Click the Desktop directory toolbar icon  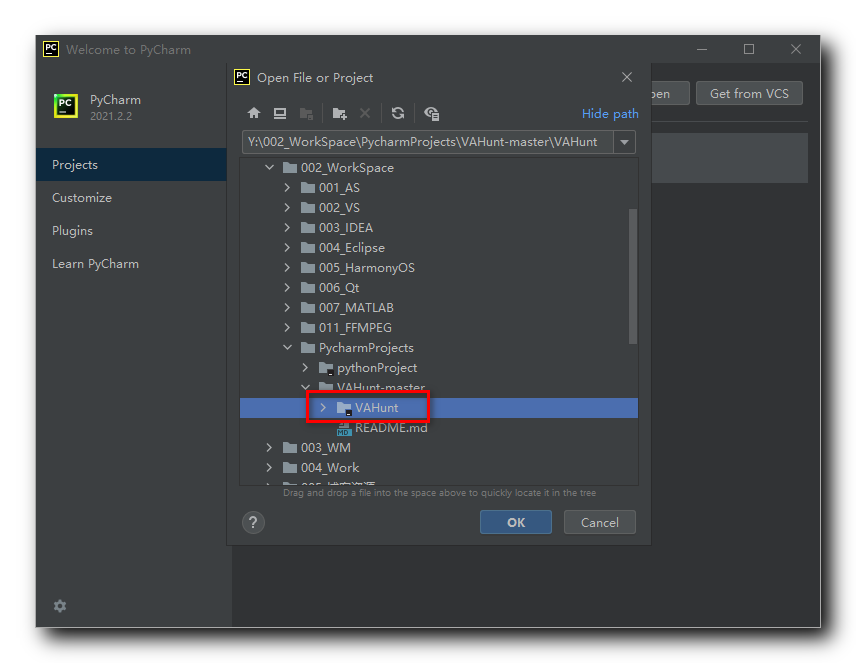280,113
